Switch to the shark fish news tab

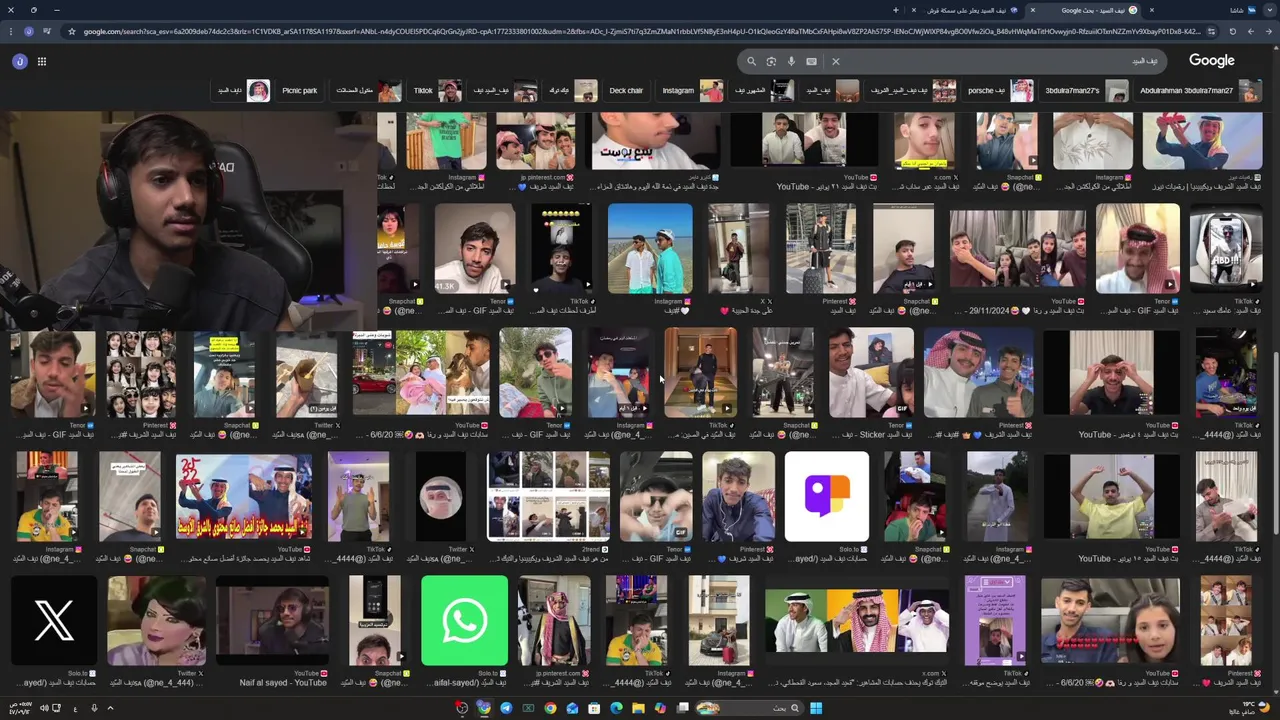point(965,10)
